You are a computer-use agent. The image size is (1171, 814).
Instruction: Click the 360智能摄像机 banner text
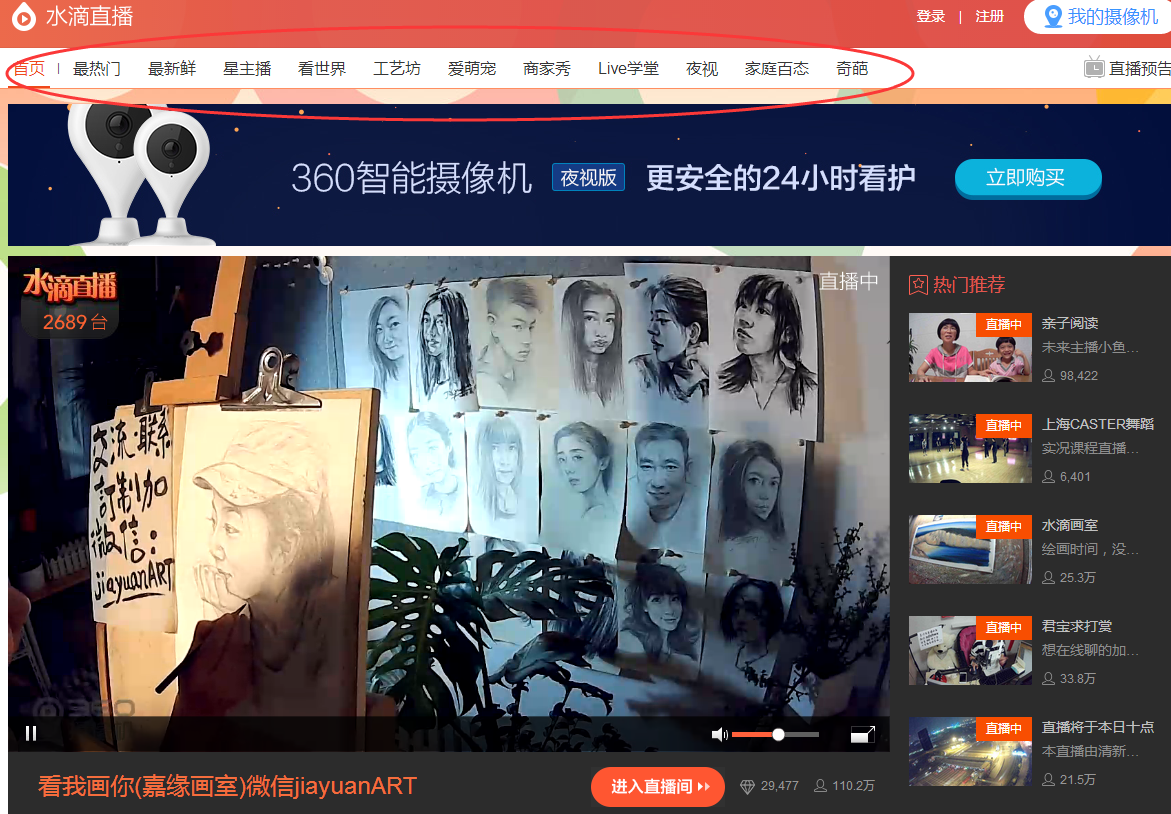click(411, 178)
